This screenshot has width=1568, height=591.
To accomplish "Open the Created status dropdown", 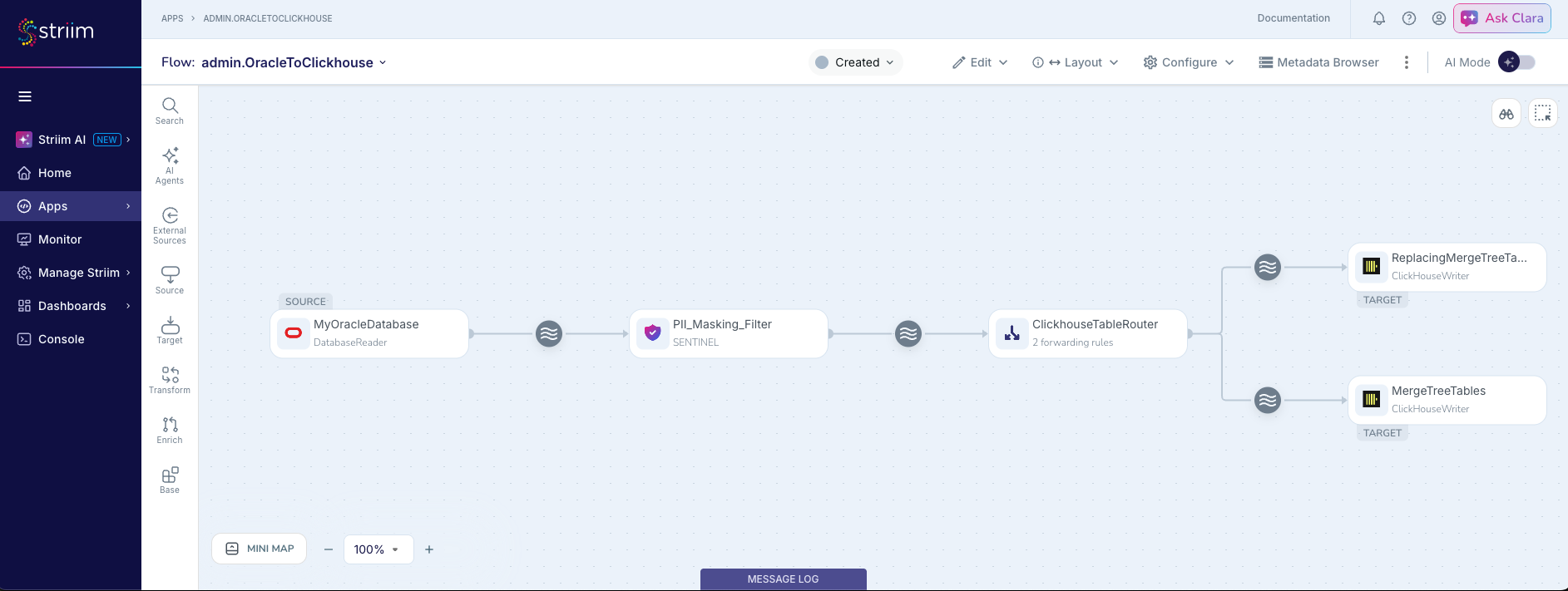I will (x=855, y=62).
